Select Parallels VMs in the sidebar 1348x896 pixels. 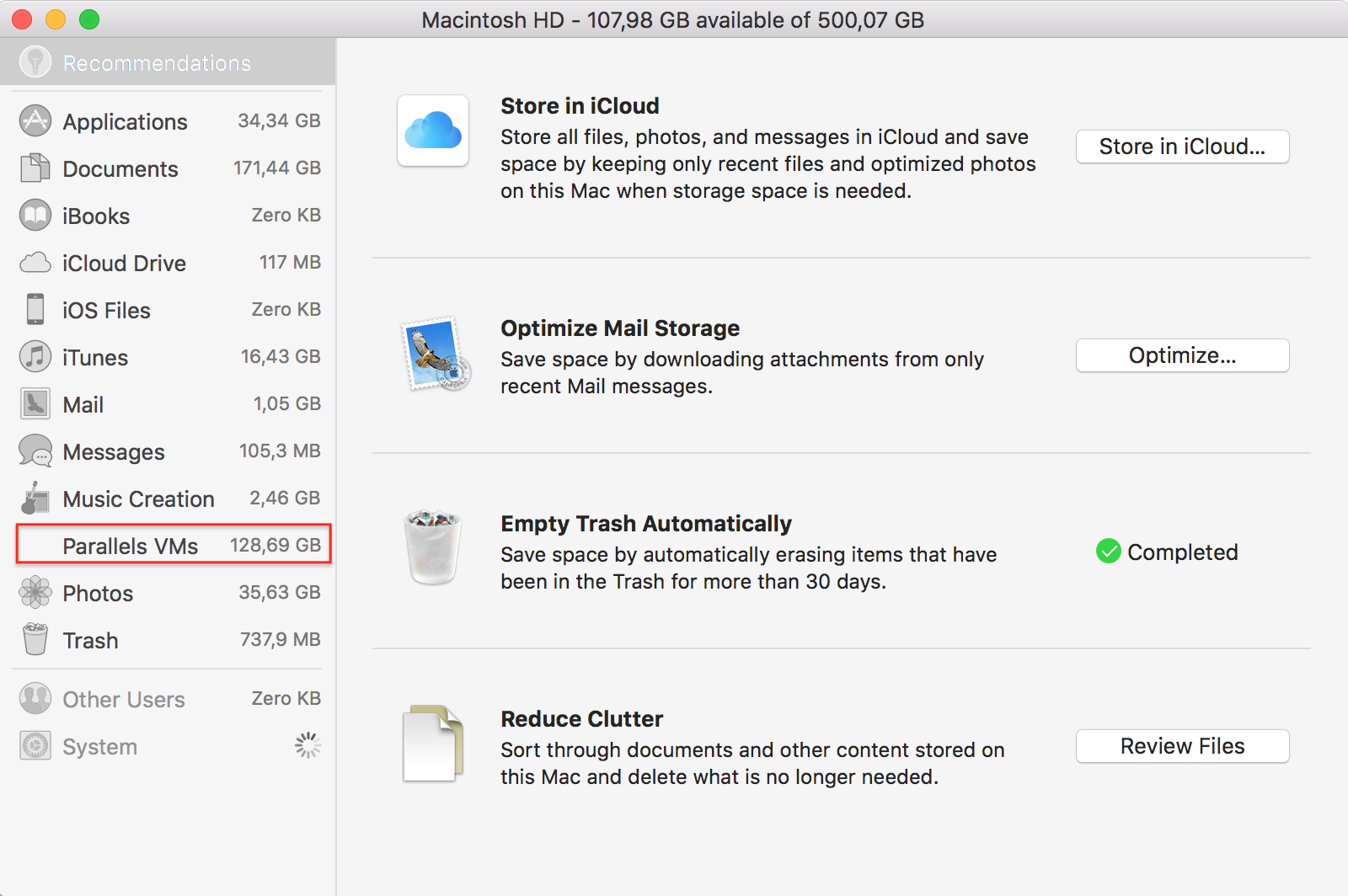tap(174, 546)
